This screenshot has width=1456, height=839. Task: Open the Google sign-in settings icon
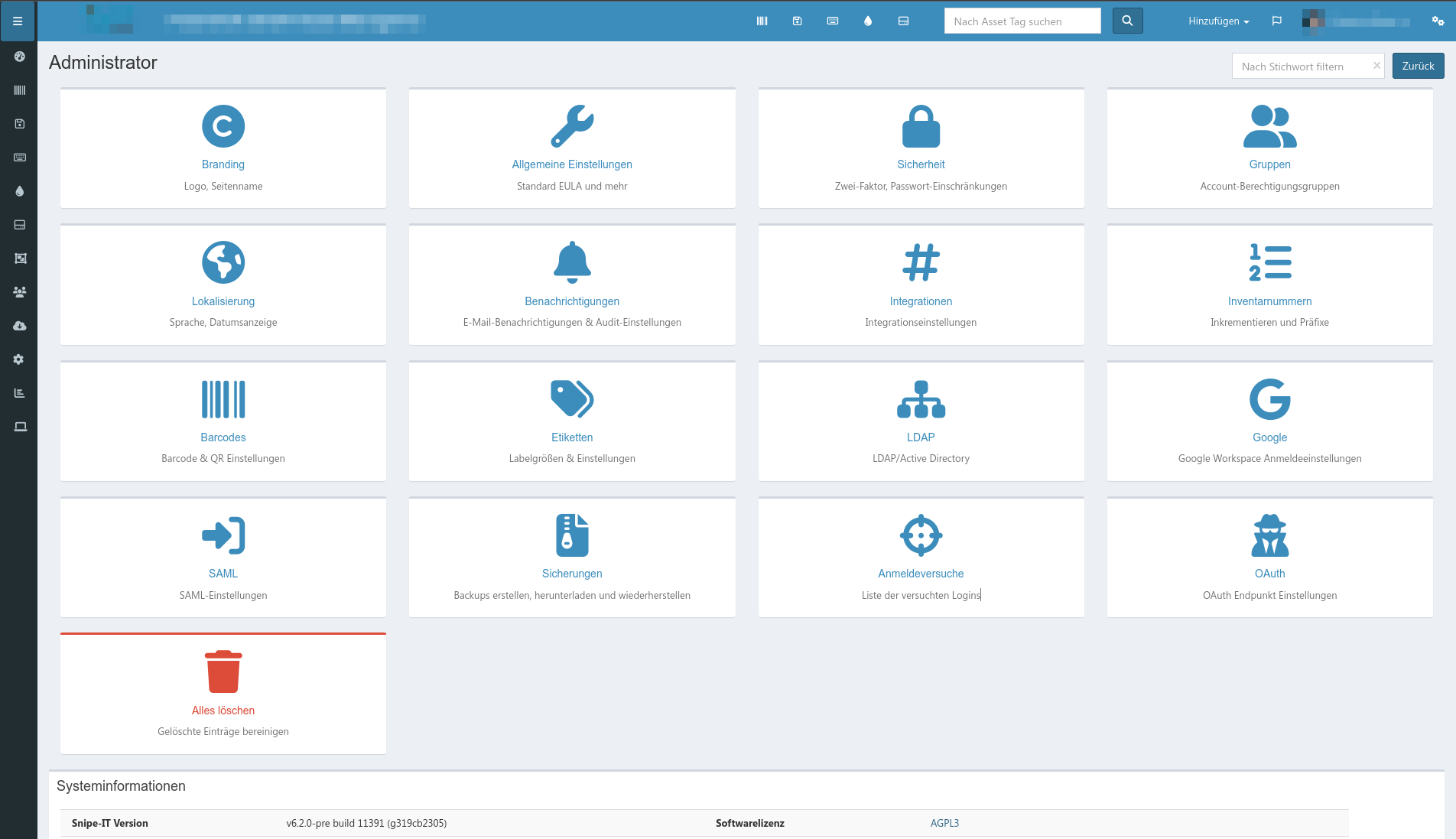tap(1269, 399)
